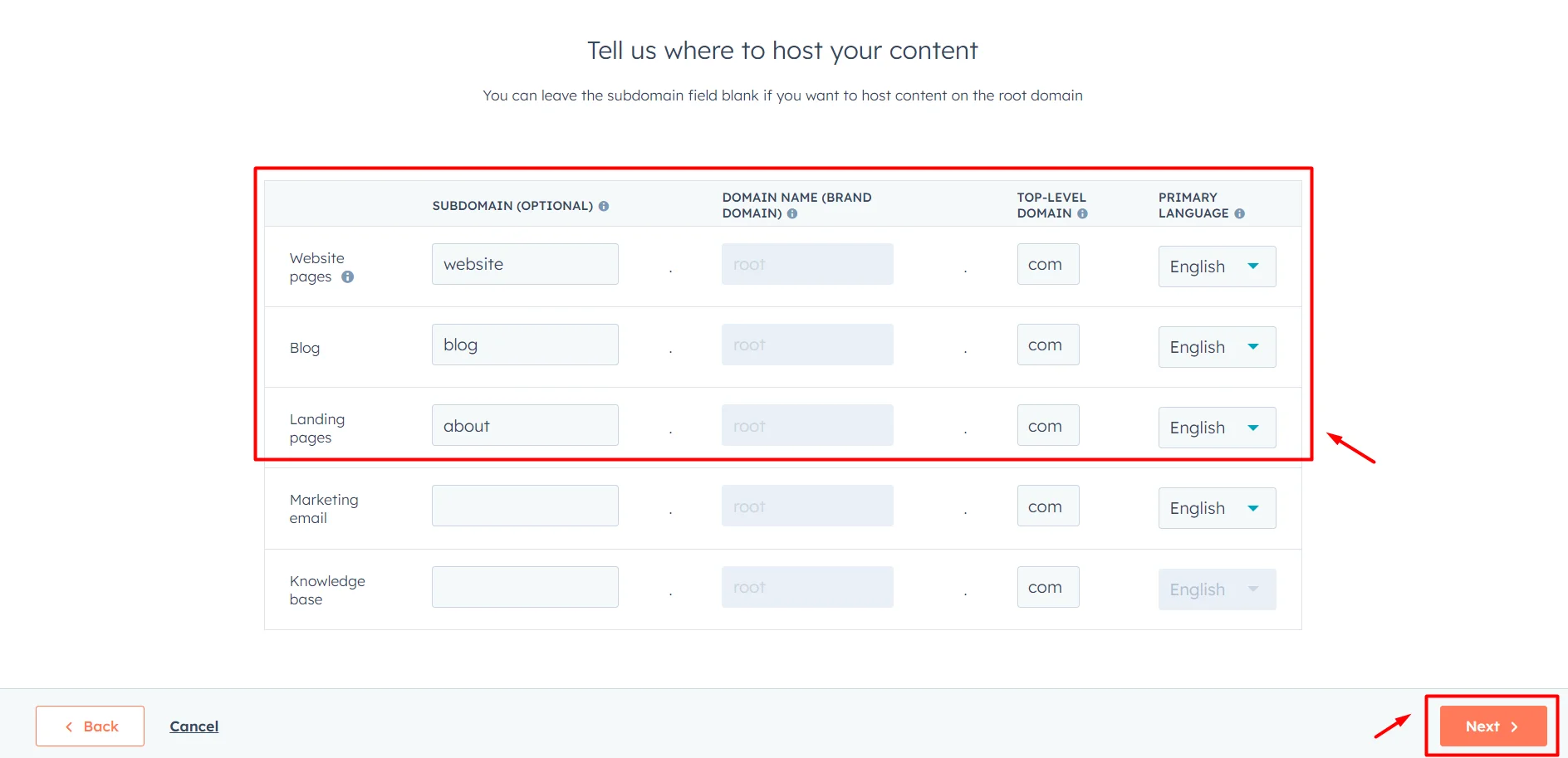This screenshot has height=758, width=1568.
Task: Click the back arrow icon beside Back
Action: tap(69, 726)
